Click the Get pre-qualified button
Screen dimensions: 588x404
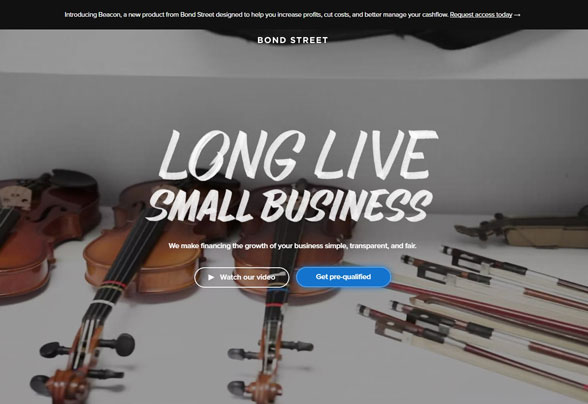343,277
